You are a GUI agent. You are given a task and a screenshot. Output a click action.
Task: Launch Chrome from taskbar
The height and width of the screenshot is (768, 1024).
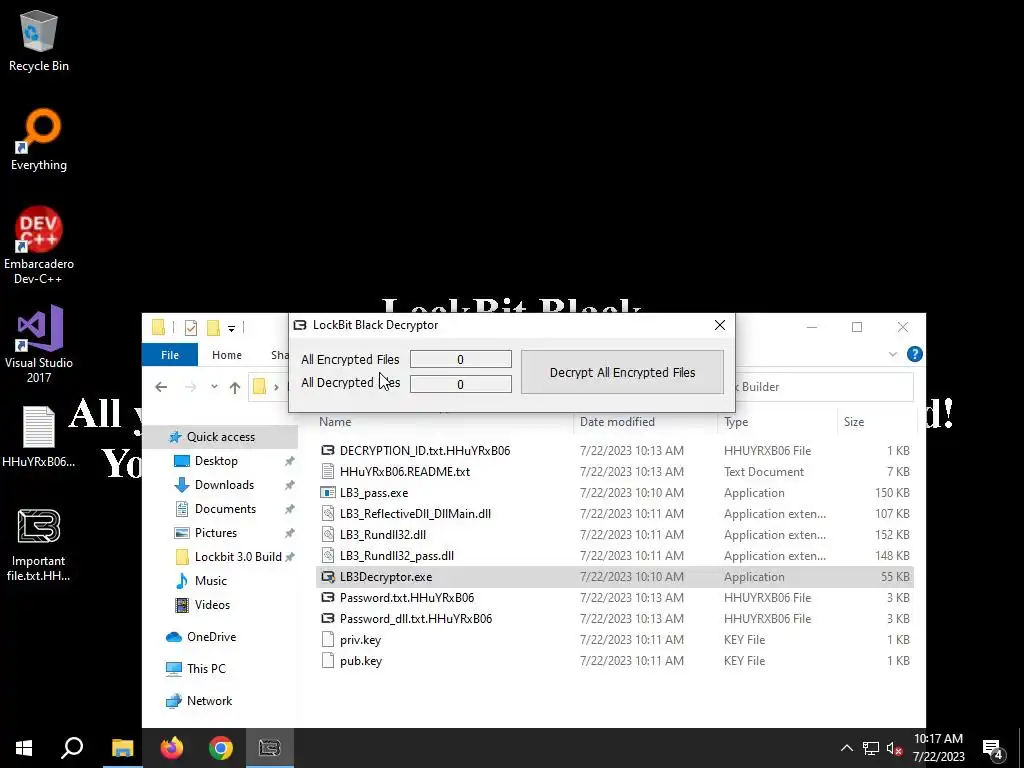coord(221,748)
